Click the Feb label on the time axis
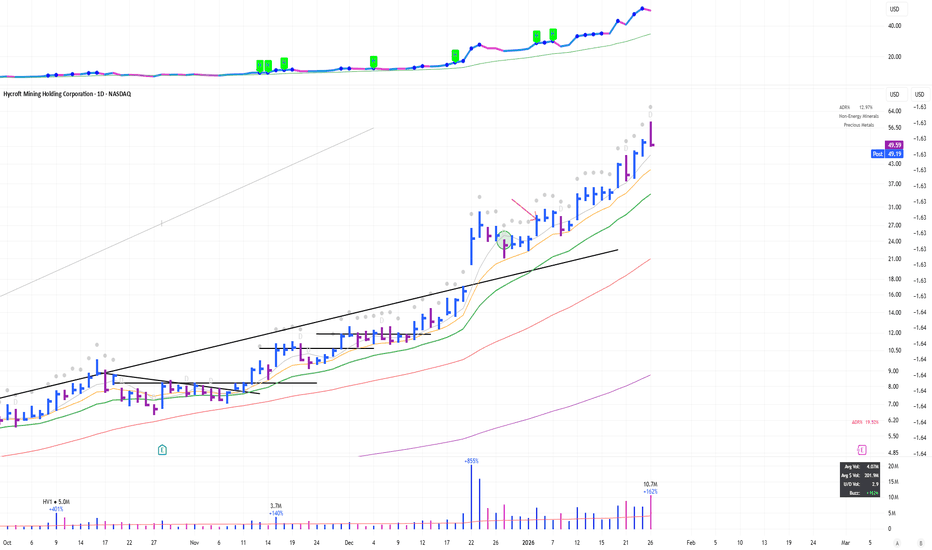This screenshot has width=932, height=550. point(691,543)
